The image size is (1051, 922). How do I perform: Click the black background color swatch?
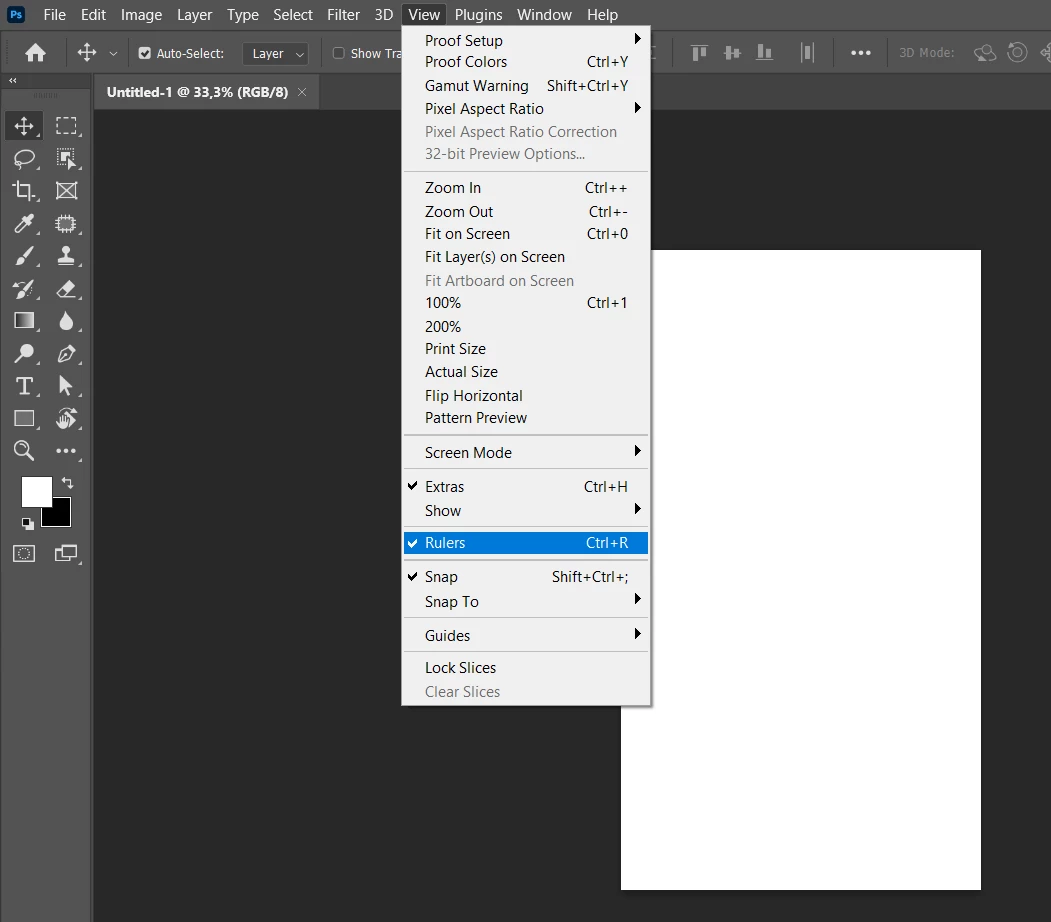pos(60,515)
